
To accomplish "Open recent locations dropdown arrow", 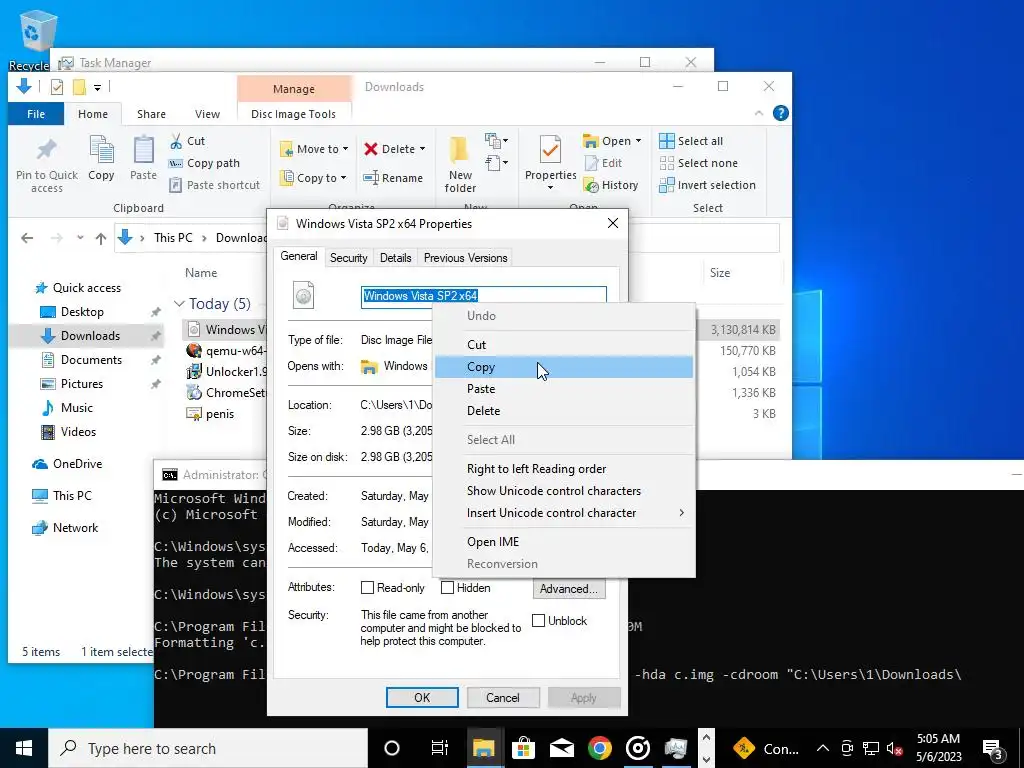I will point(80,238).
